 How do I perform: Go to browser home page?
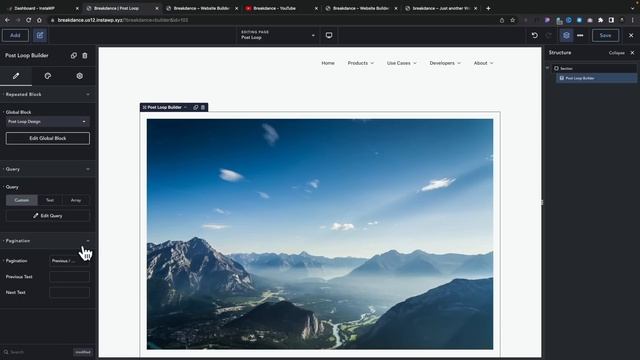click(39, 20)
